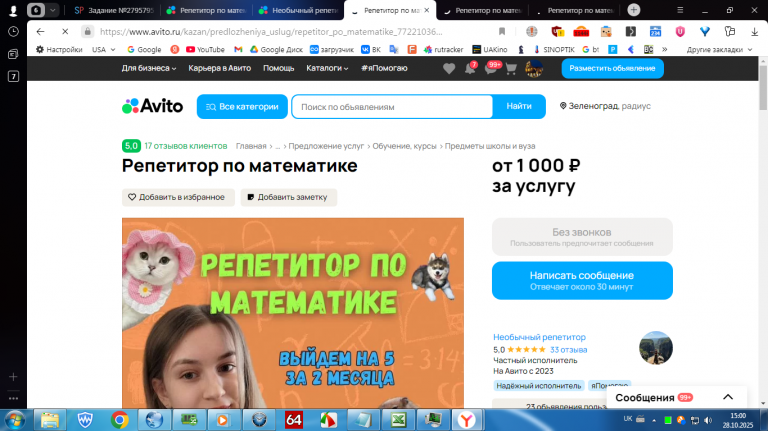Click the Обучение, курсы breadcrumb

[404, 146]
